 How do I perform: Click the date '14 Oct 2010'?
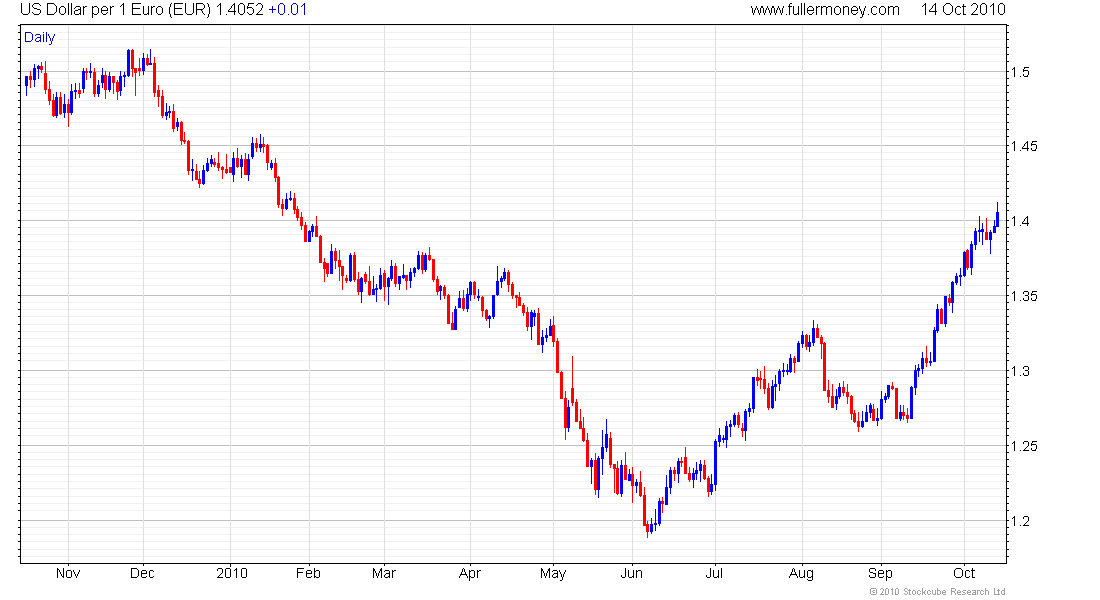click(963, 10)
